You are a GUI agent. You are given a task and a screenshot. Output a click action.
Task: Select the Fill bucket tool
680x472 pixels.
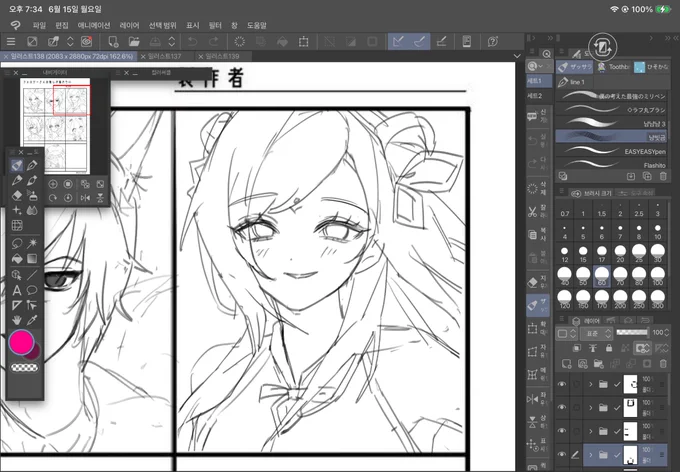pos(16,259)
